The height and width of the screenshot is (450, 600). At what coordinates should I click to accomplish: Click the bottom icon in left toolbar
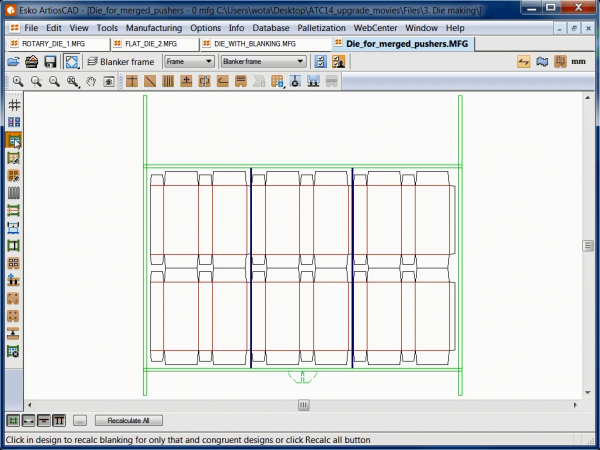[14, 351]
